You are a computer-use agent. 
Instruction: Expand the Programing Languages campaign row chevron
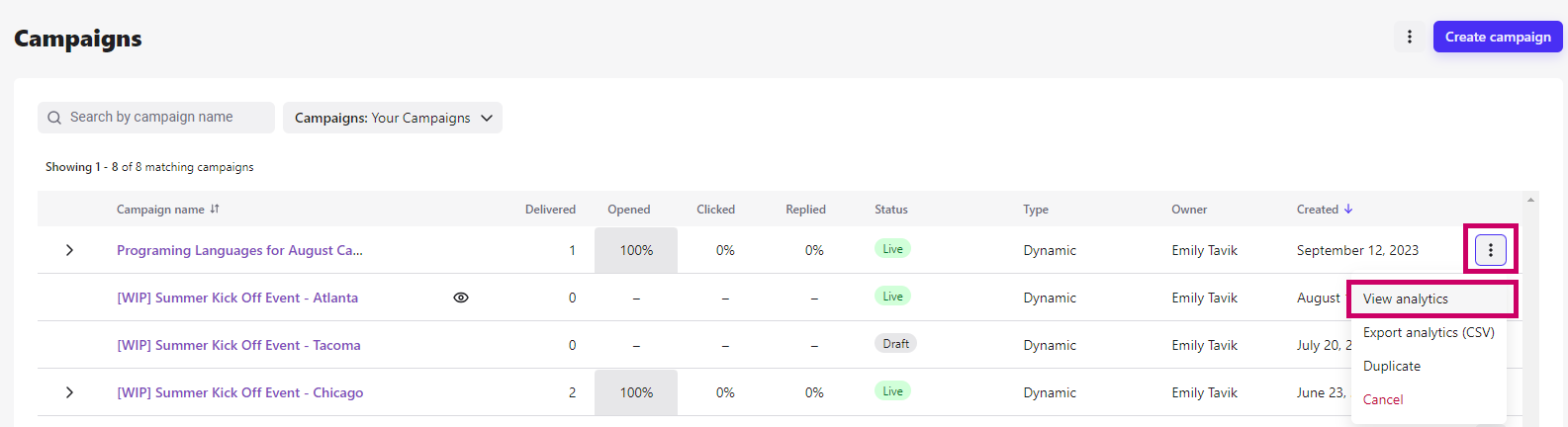[x=69, y=250]
